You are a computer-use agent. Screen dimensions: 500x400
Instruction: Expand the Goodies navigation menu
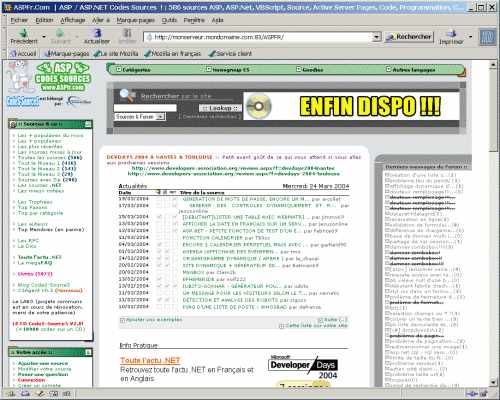[x=310, y=69]
